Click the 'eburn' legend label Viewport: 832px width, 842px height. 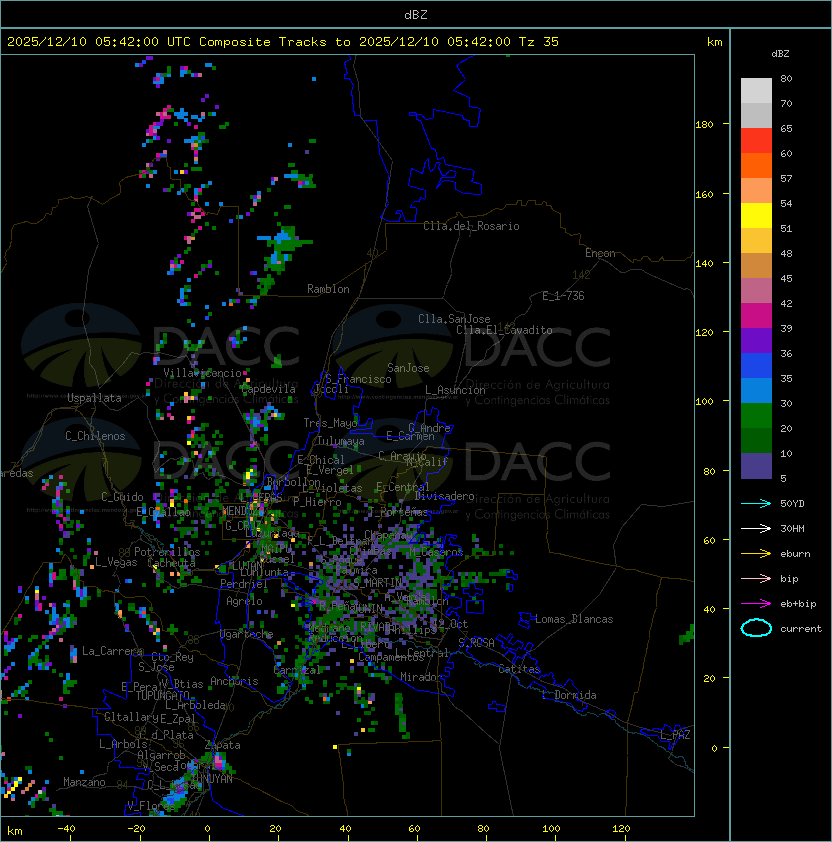(x=795, y=554)
